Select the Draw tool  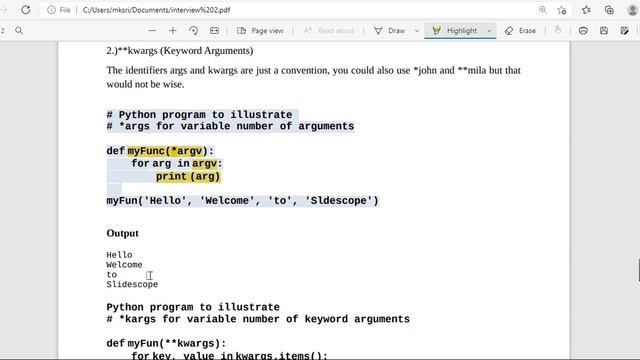point(390,31)
